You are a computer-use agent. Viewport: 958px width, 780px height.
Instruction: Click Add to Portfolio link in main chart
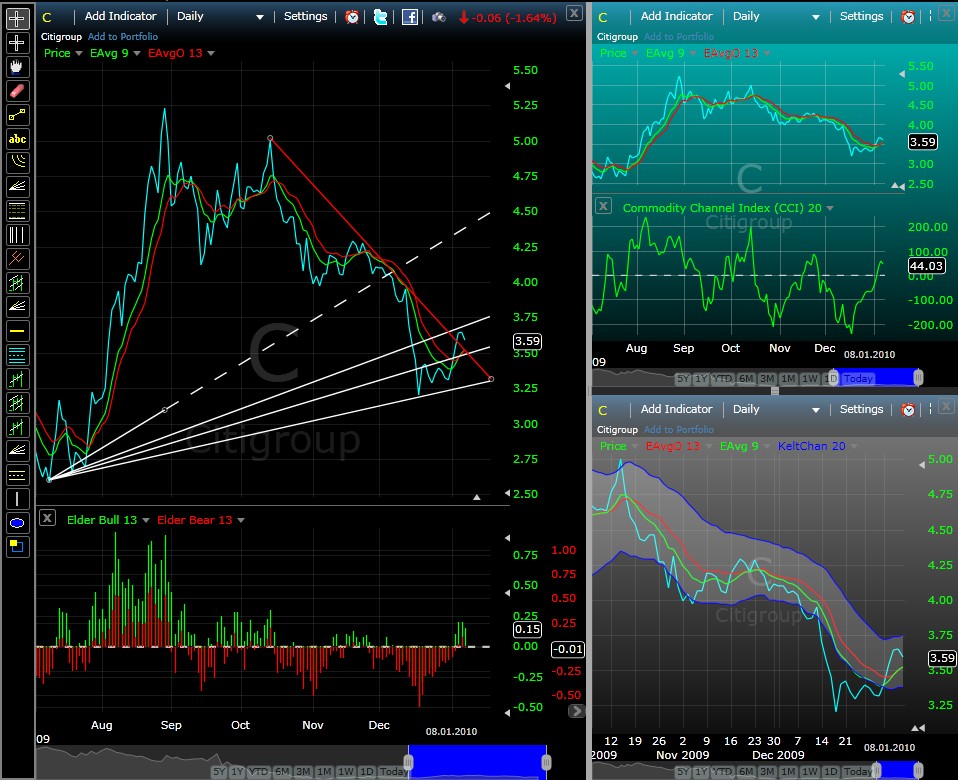coord(123,37)
